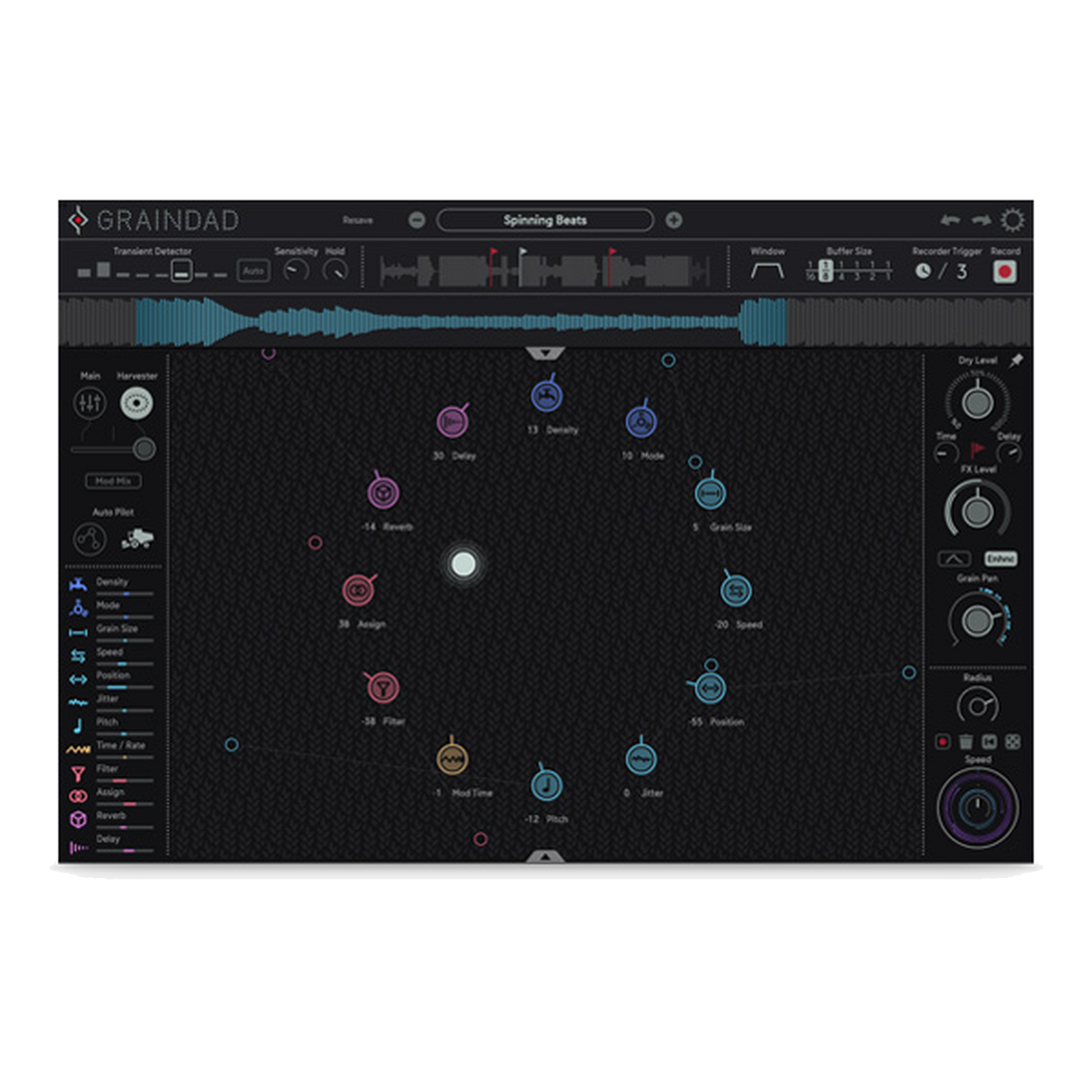
Task: Click the Hold knob
Action: click(x=335, y=270)
